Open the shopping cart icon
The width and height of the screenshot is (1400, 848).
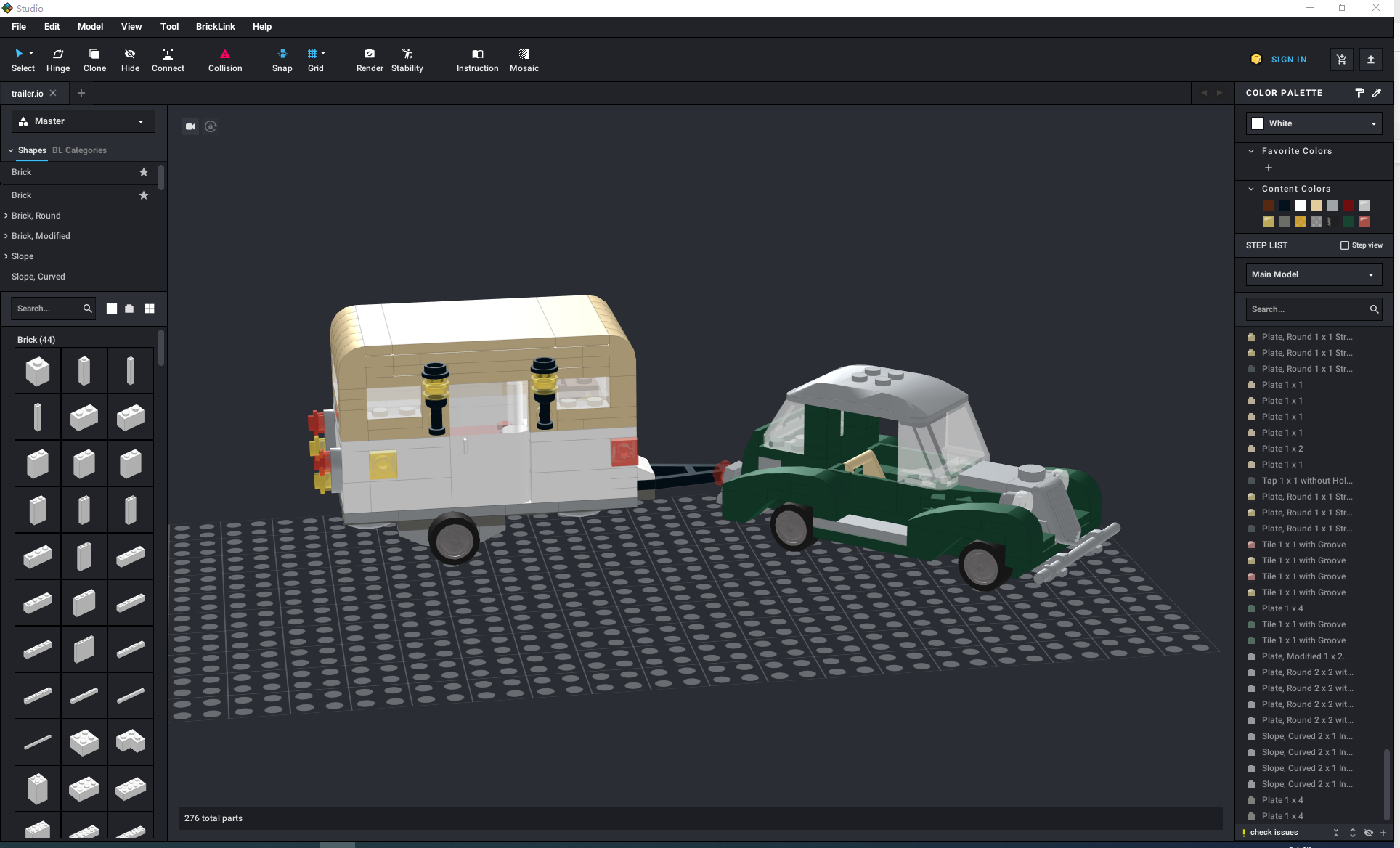coord(1341,60)
